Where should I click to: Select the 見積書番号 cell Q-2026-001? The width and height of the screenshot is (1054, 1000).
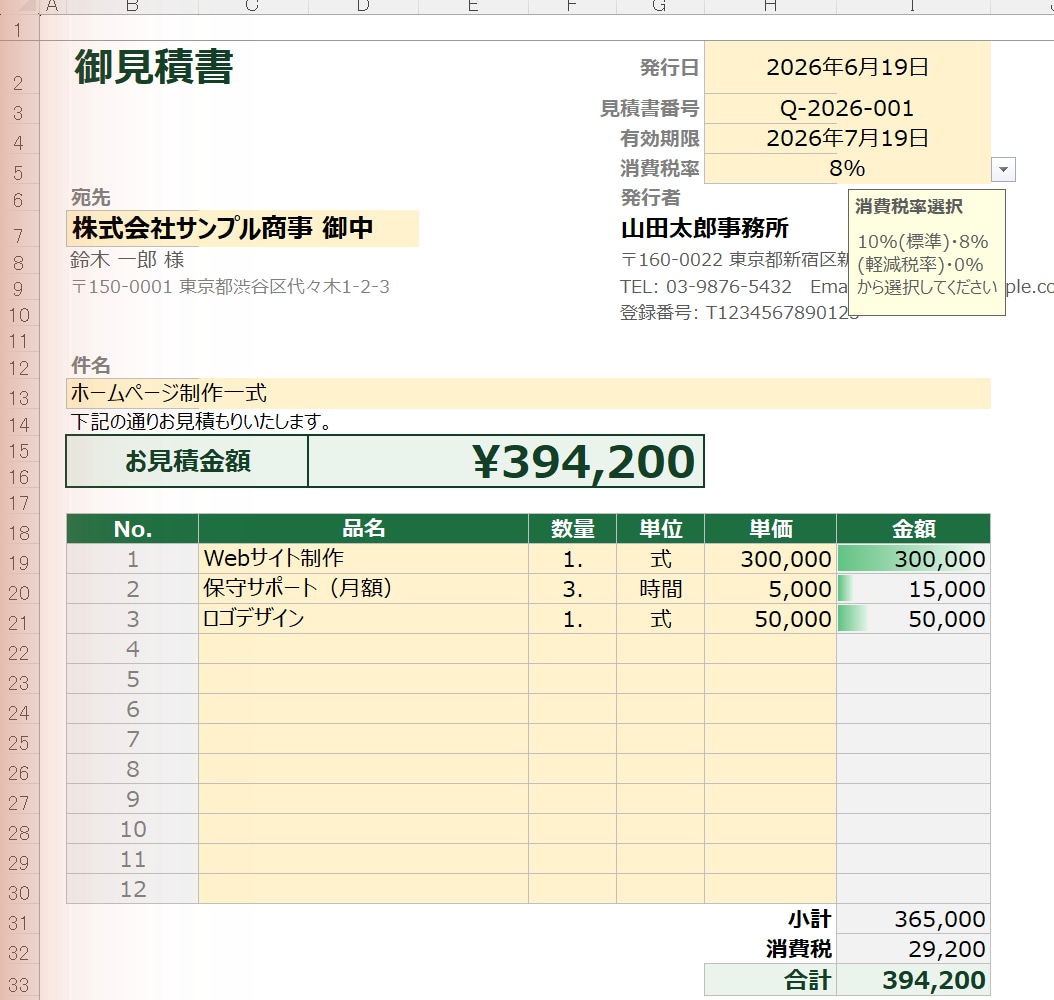coord(847,108)
